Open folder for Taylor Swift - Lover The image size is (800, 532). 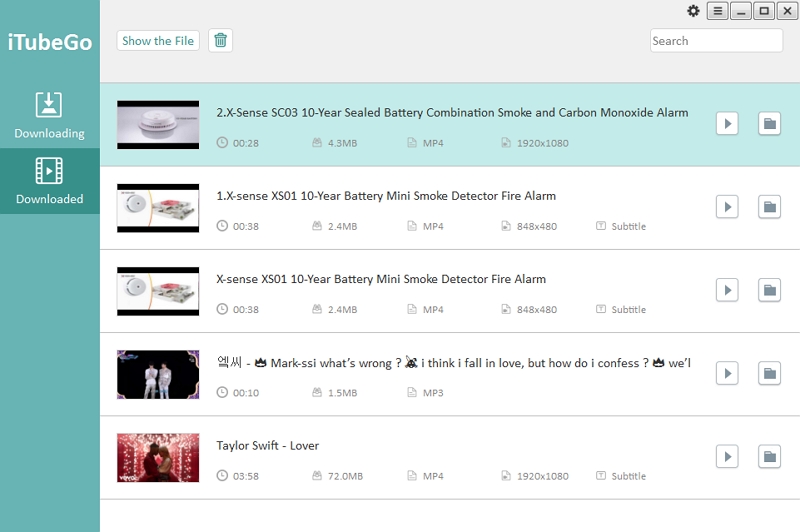[769, 457]
